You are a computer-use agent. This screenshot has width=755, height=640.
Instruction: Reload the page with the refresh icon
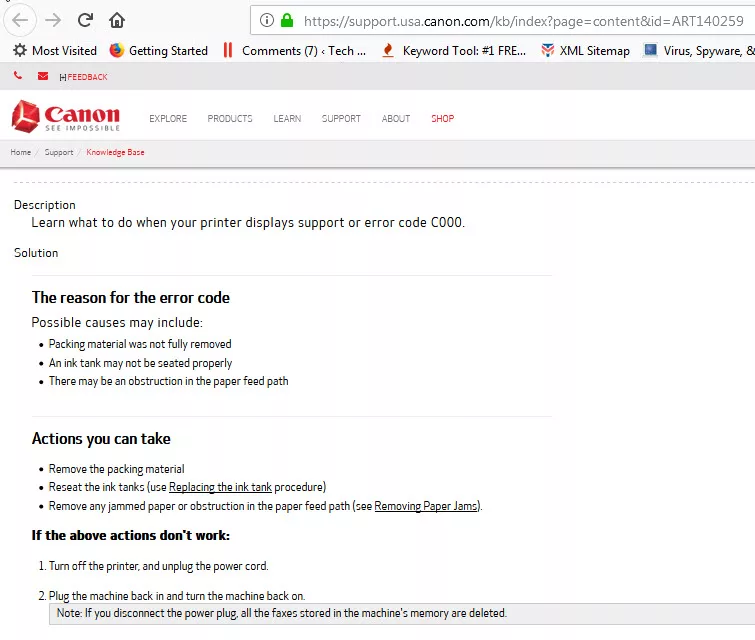[85, 20]
